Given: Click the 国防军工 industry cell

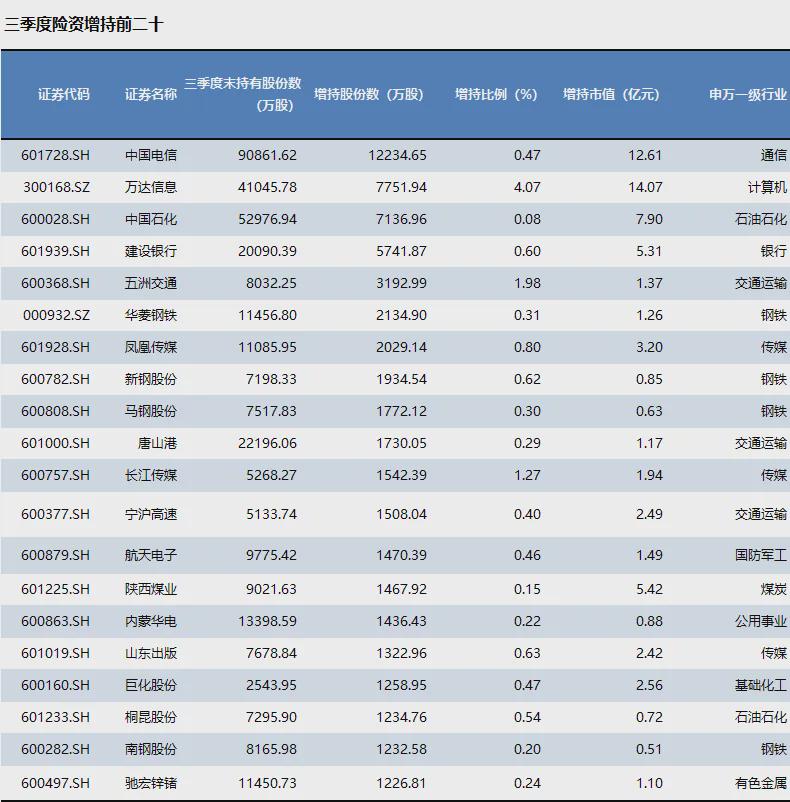Looking at the screenshot, I should [761, 555].
